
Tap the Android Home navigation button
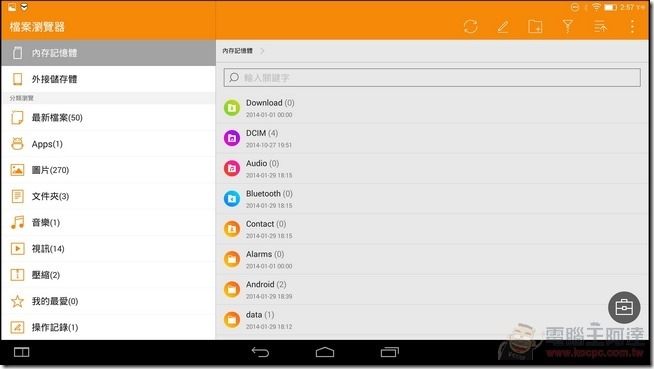pyautogui.click(x=325, y=352)
